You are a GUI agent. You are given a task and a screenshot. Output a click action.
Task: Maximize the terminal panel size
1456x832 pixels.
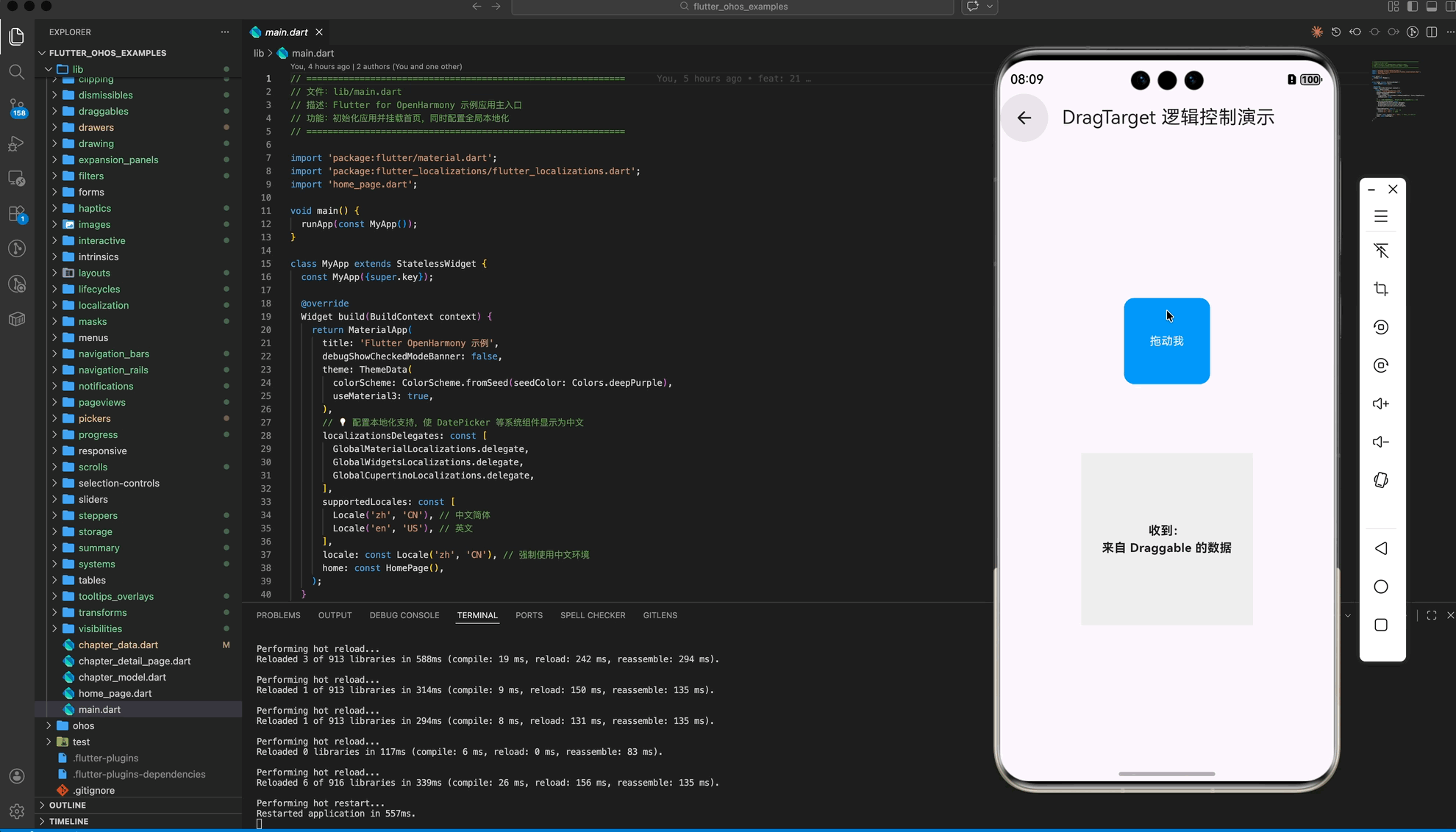click(1431, 615)
